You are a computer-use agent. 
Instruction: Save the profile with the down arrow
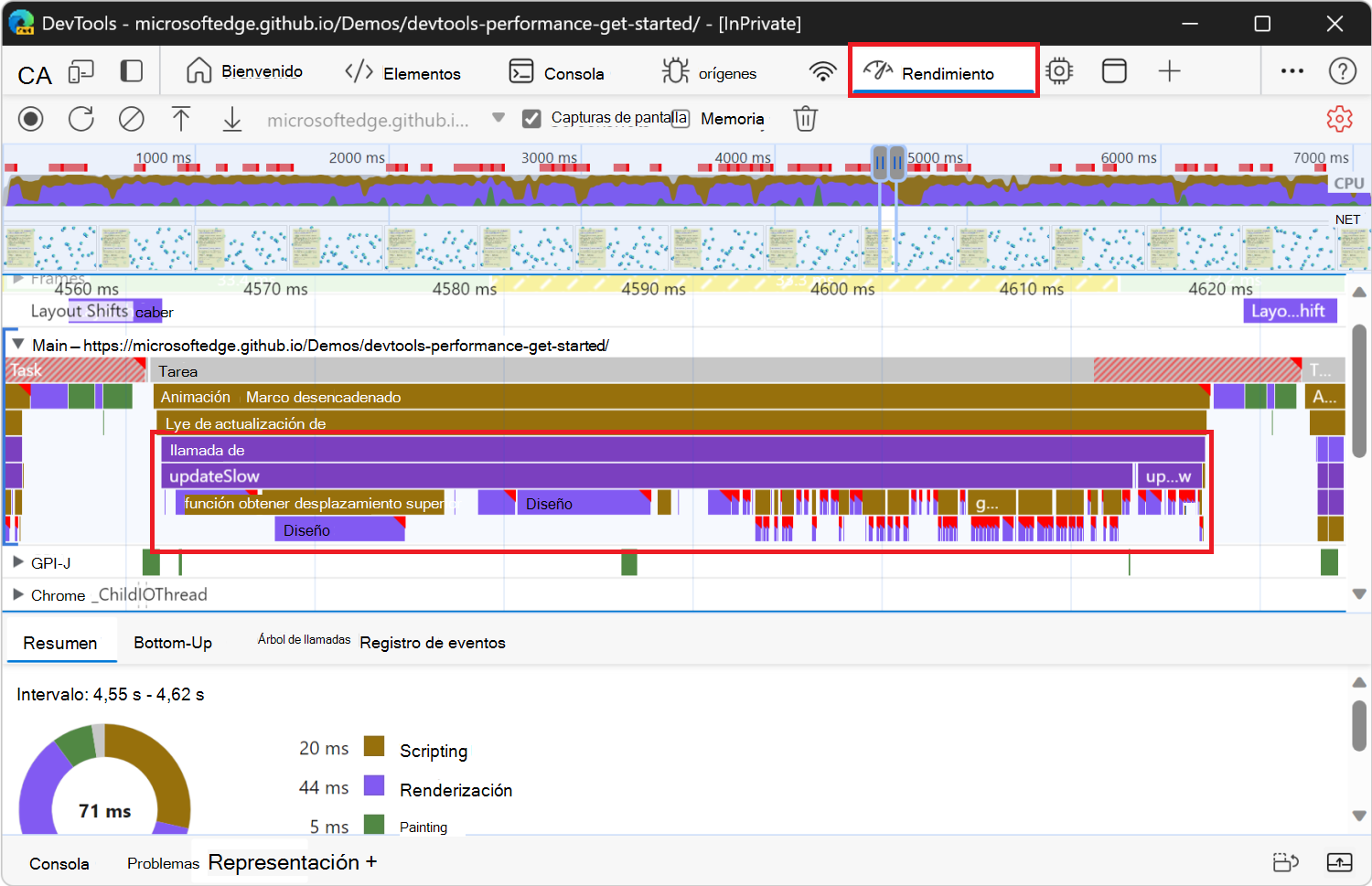coord(232,119)
